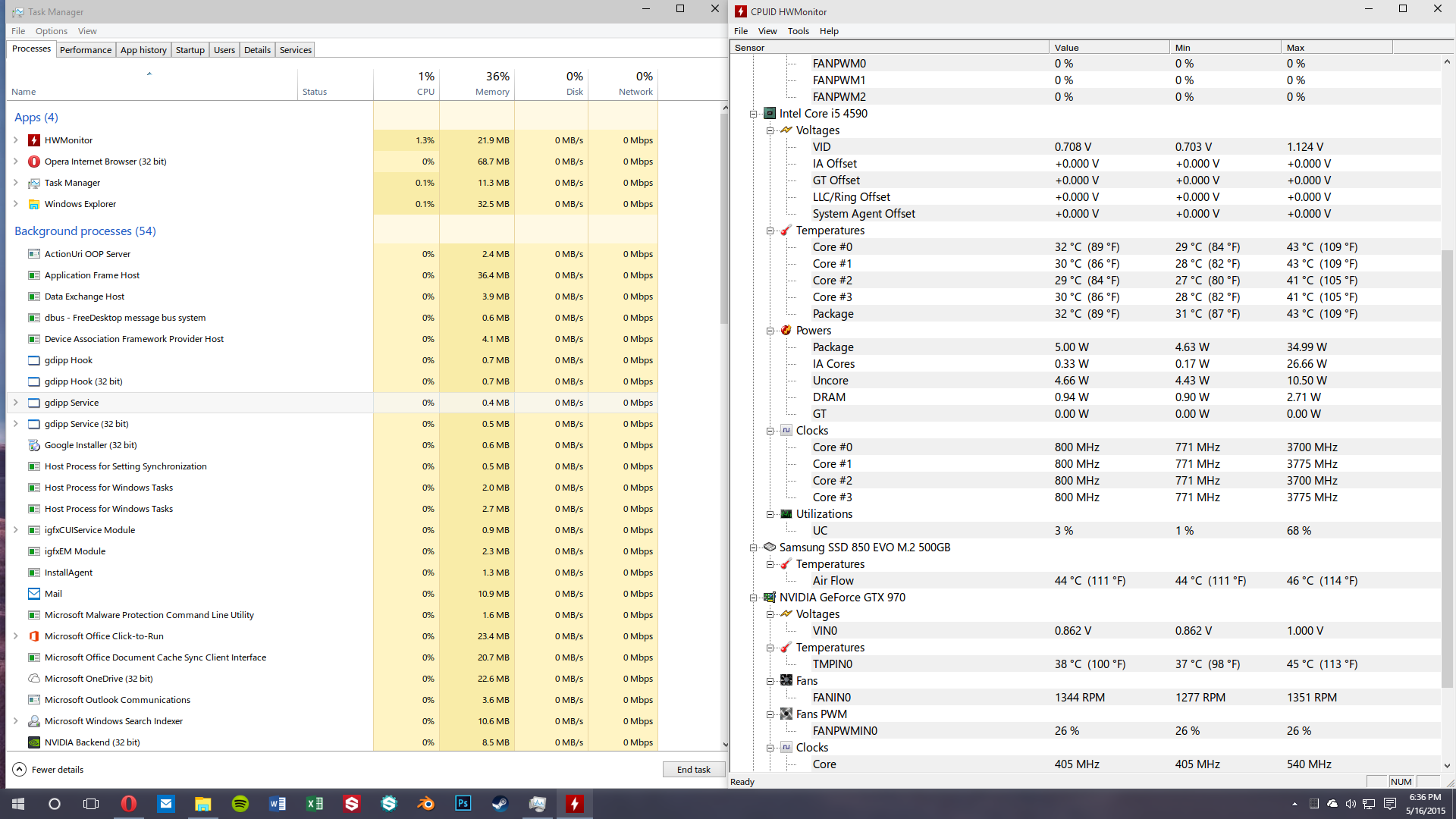Expand the HWMonitor process row
Image resolution: width=1456 pixels, height=819 pixels.
(16, 140)
